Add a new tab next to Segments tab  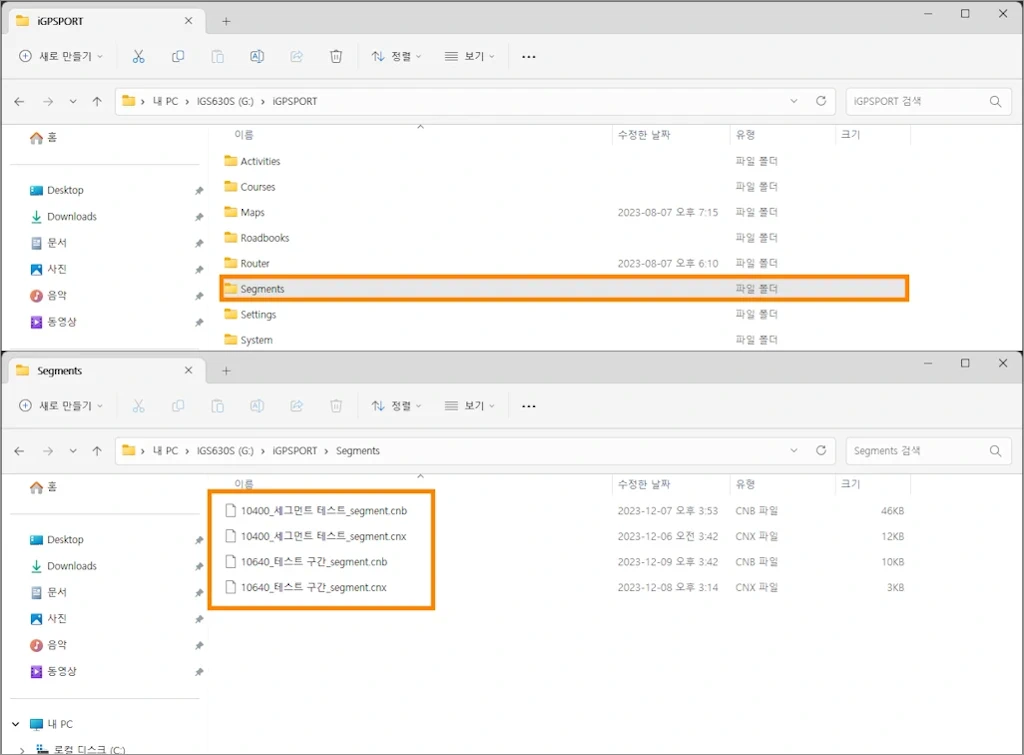226,371
